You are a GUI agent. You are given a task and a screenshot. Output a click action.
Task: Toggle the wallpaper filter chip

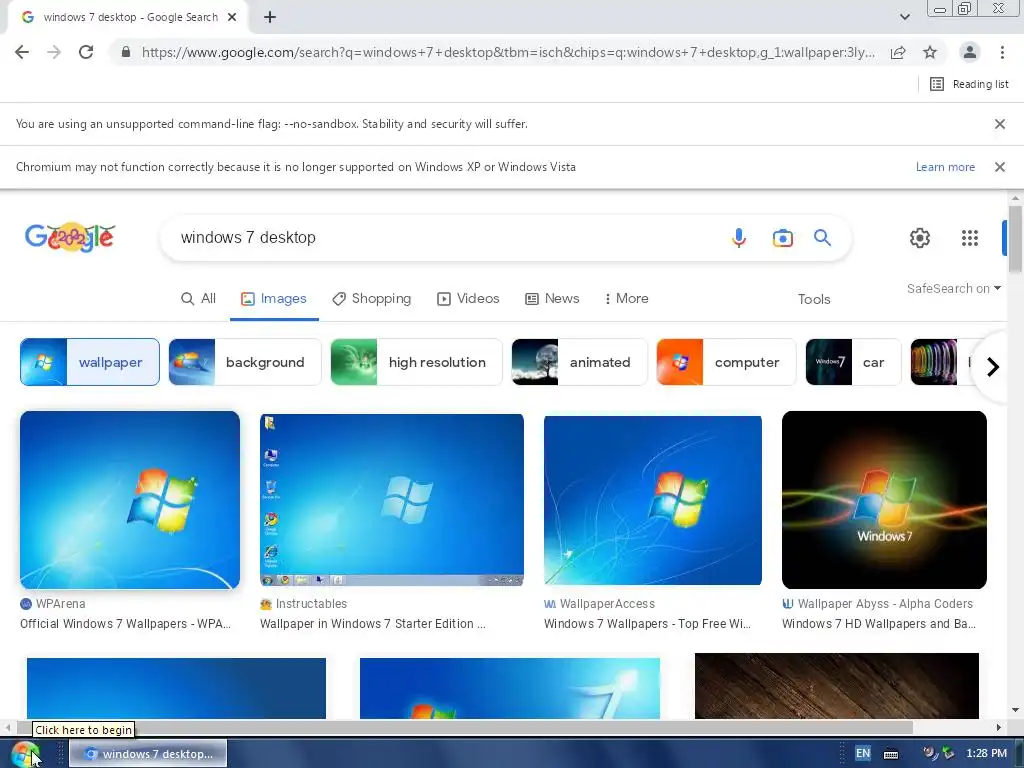90,362
